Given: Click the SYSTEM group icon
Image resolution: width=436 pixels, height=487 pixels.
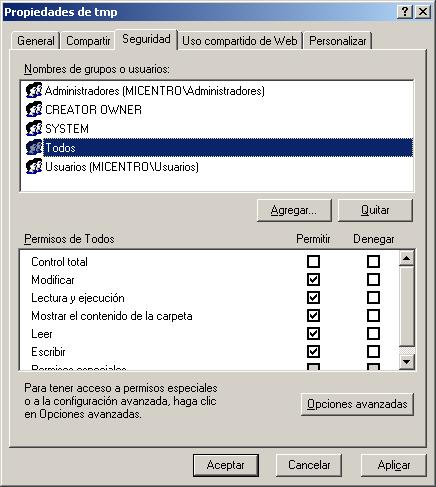Looking at the screenshot, I should tap(34, 128).
